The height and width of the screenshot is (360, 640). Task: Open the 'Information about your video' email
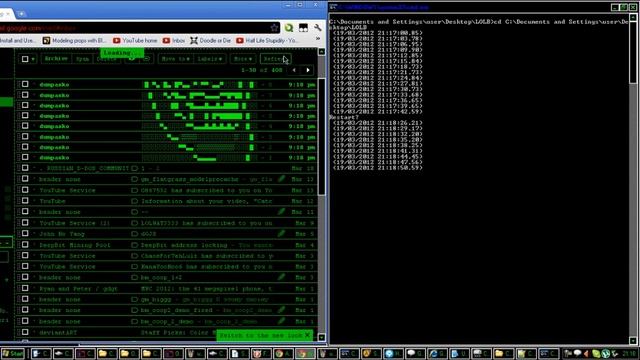click(x=206, y=201)
